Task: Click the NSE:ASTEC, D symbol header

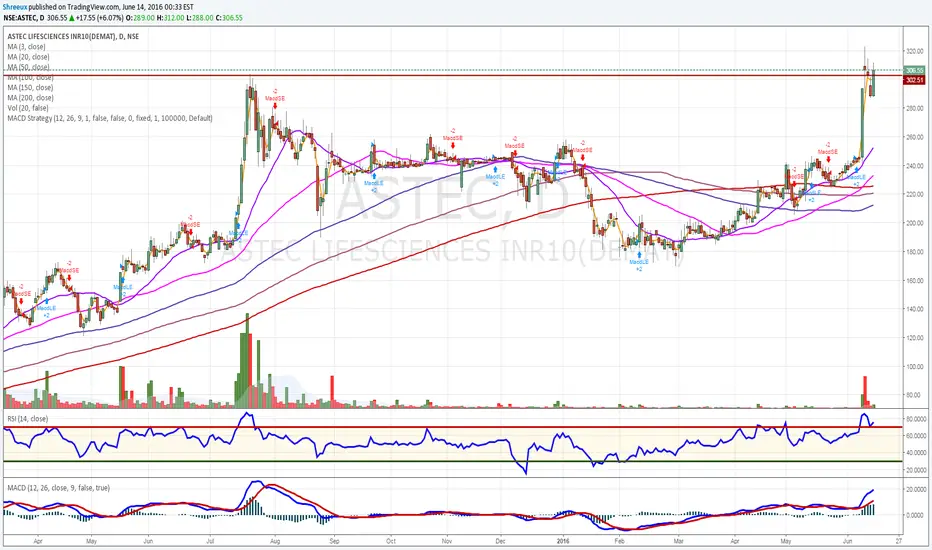Action: click(x=23, y=18)
